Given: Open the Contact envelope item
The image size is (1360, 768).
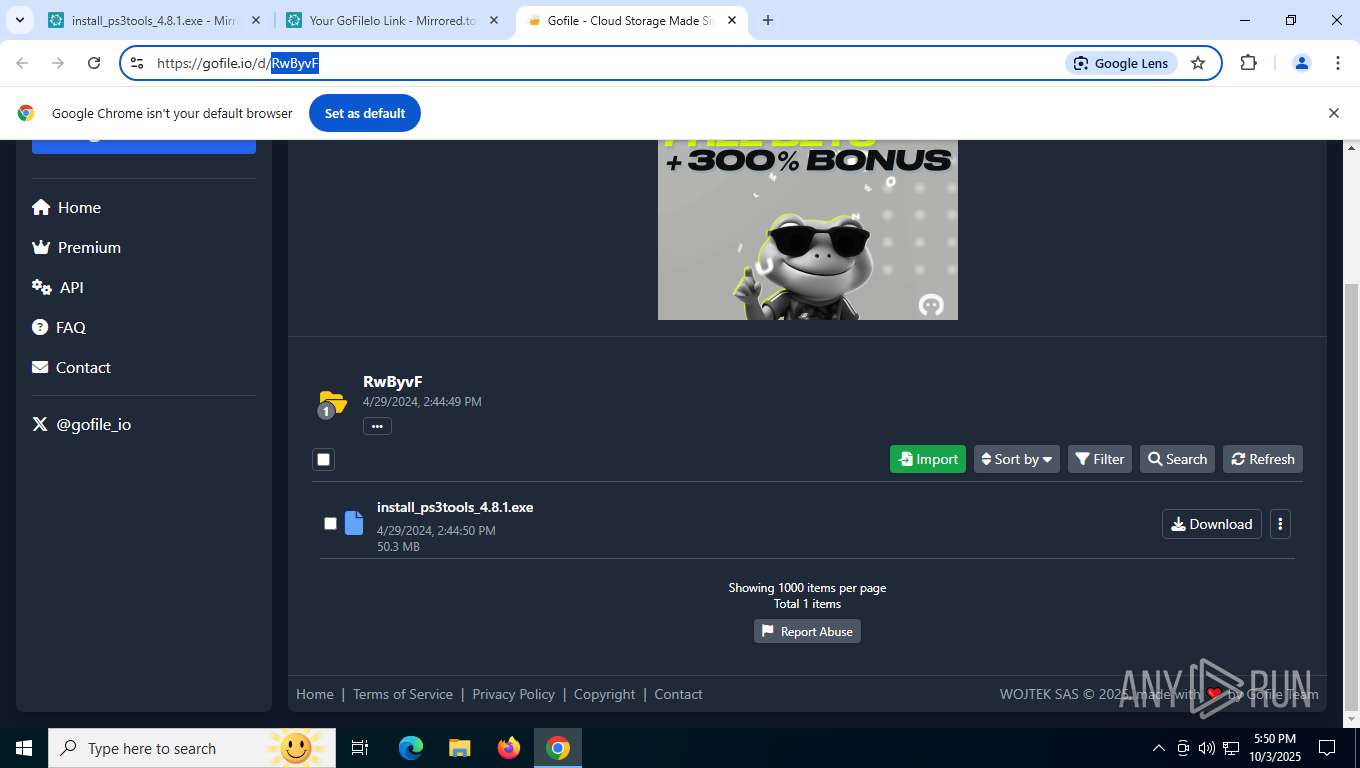Looking at the screenshot, I should tap(72, 367).
